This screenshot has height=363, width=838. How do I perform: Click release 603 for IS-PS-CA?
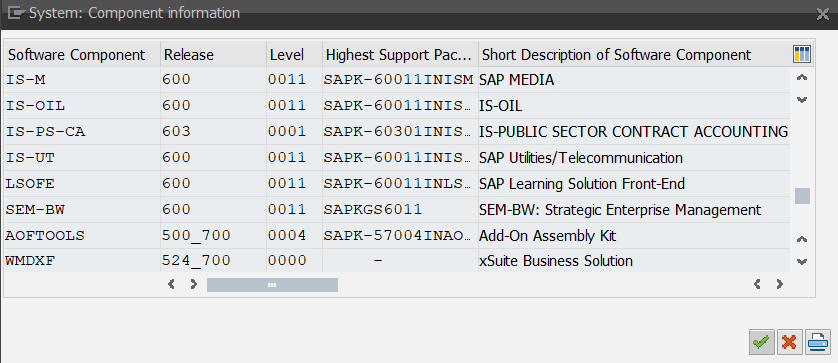pyautogui.click(x=213, y=132)
